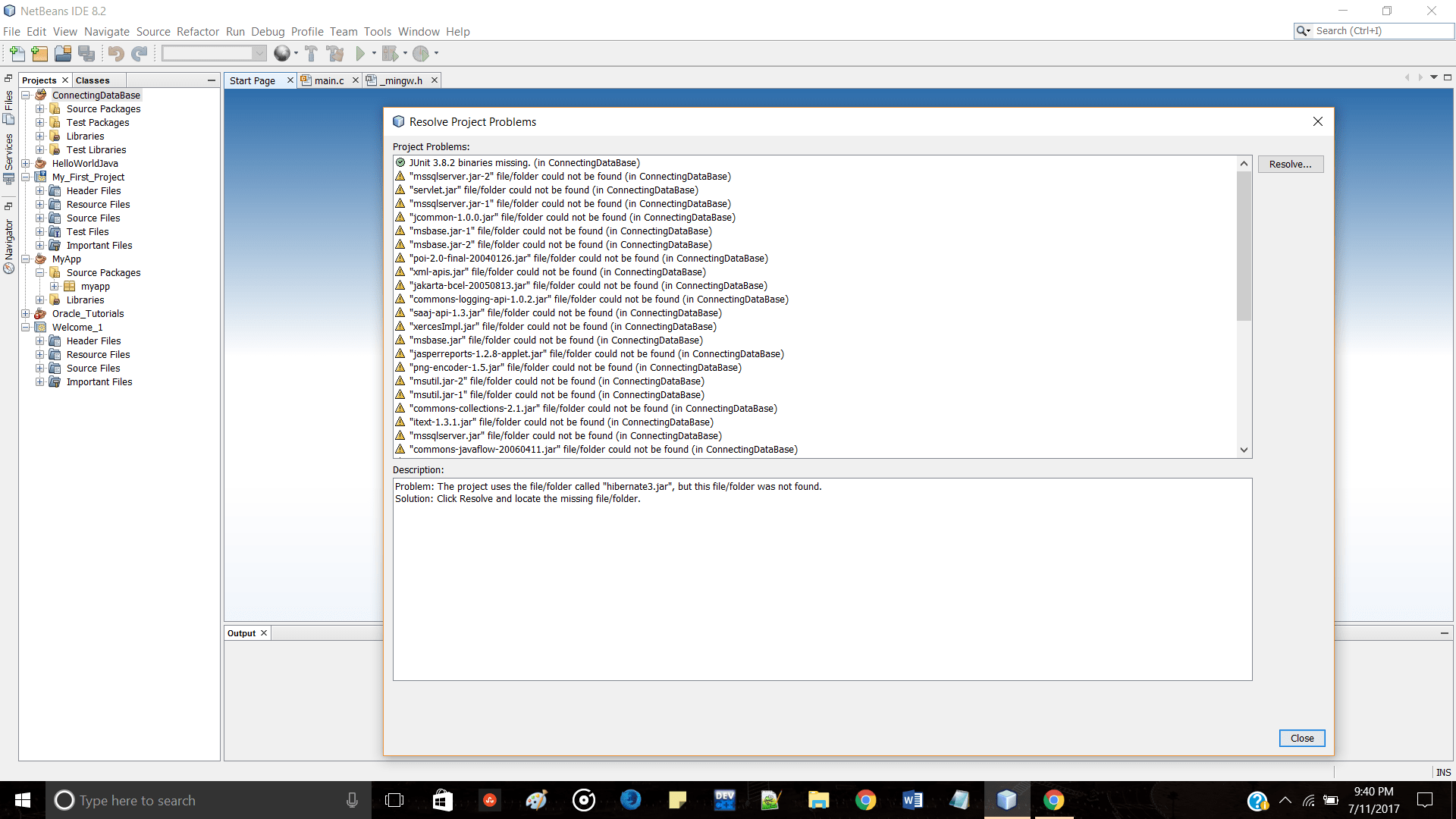Open the Services panel from the sidebar

(x=8, y=152)
